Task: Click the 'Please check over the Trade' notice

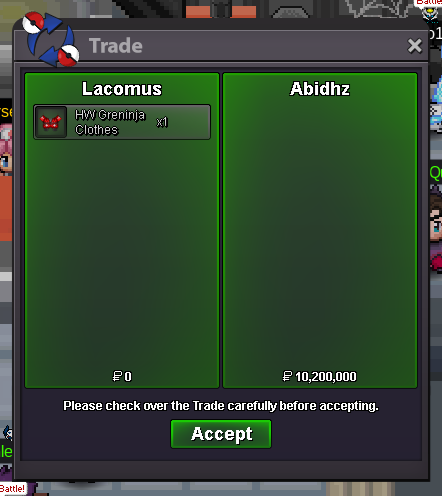Action: 221,406
